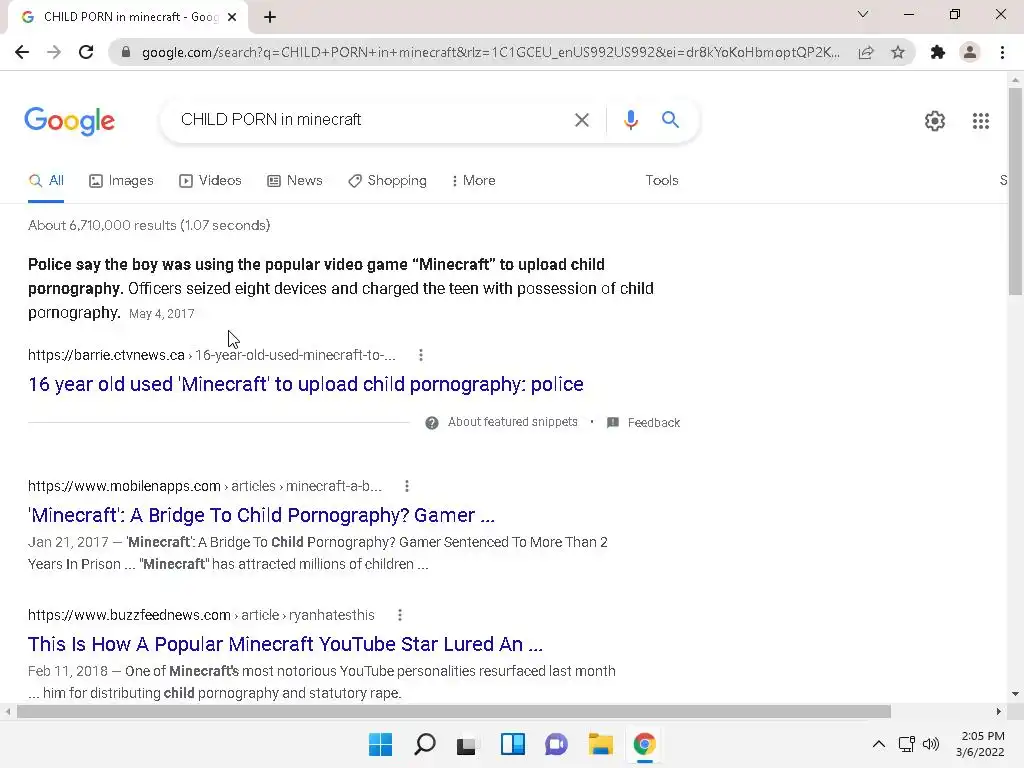Open the Chat taskbar icon
Image resolution: width=1024 pixels, height=768 pixels.
556,744
